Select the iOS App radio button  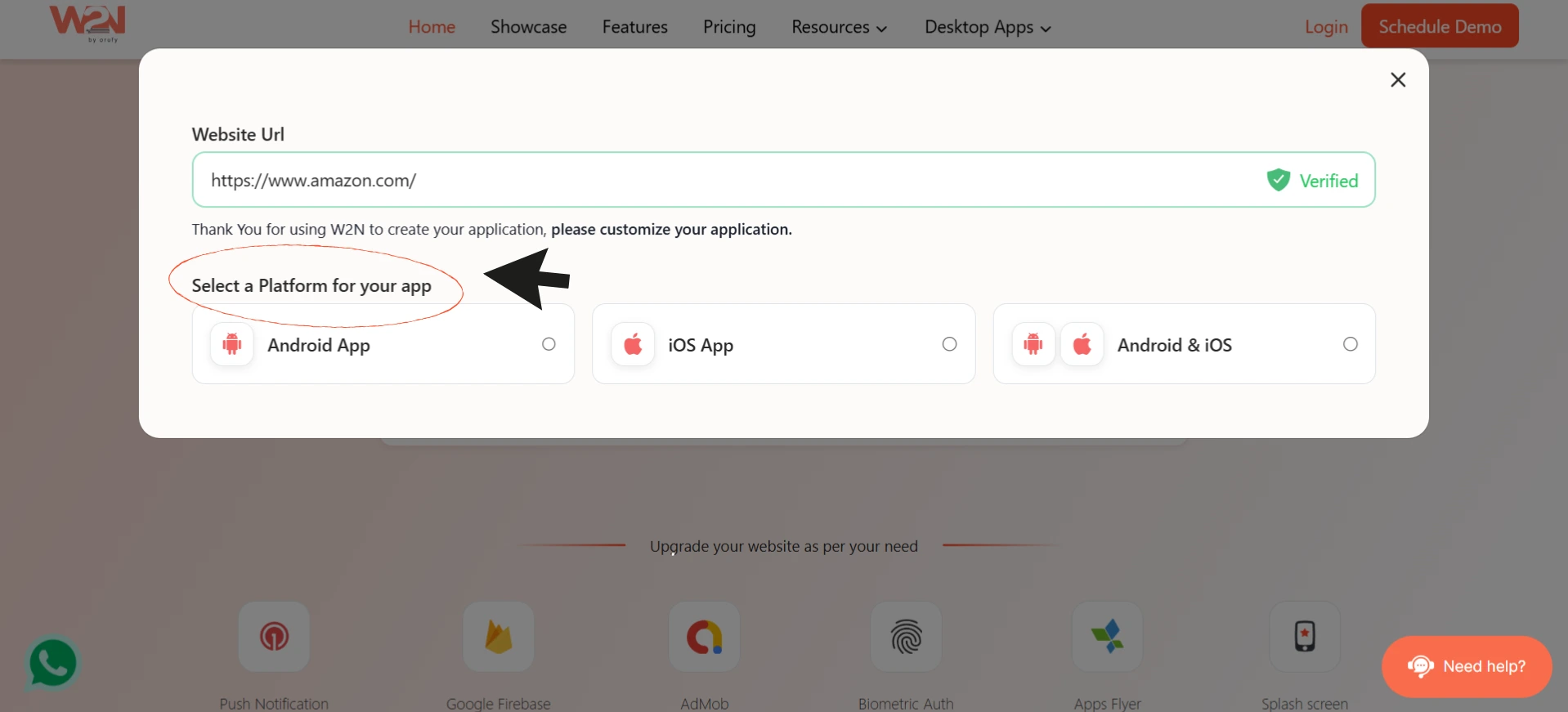pos(949,344)
